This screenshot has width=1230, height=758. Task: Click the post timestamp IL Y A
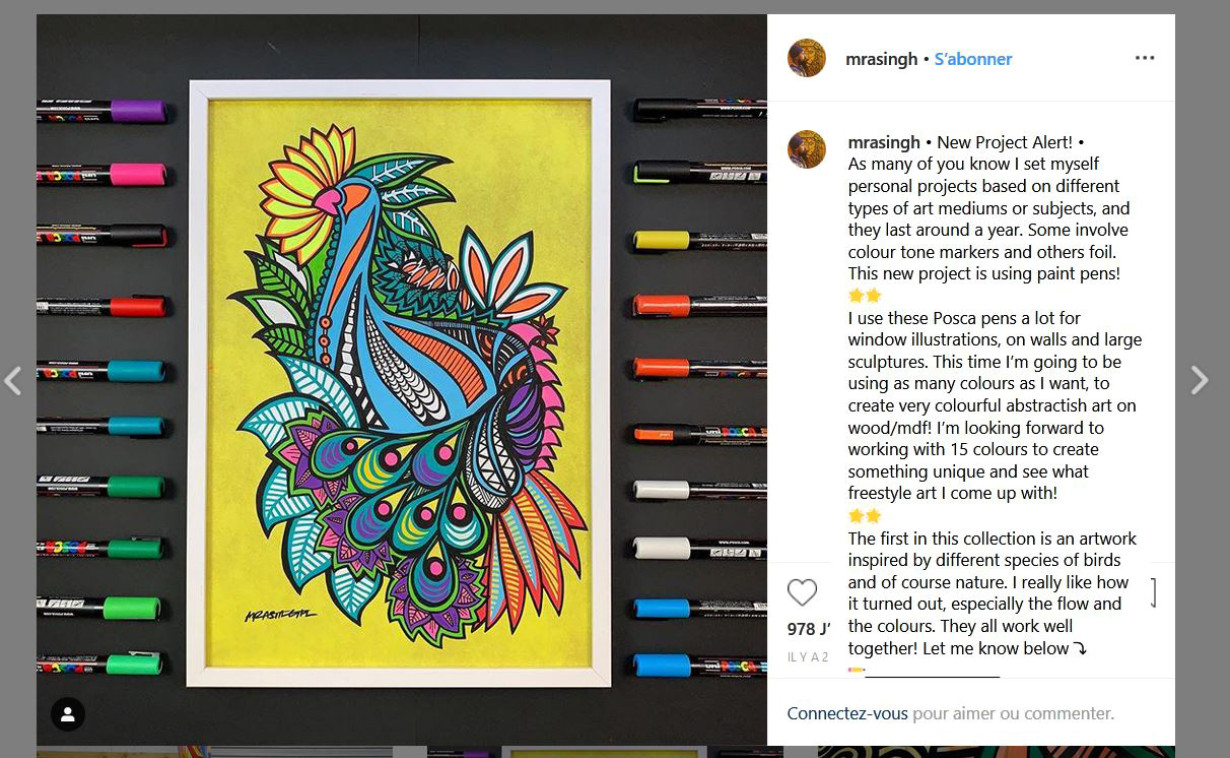(808, 657)
